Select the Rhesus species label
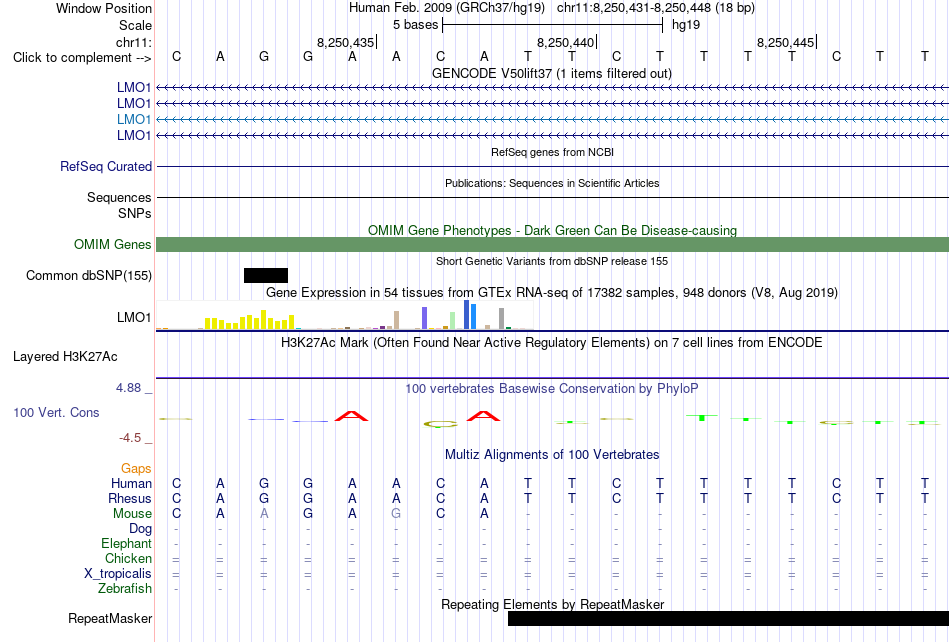The image size is (950, 642). pyautogui.click(x=130, y=498)
